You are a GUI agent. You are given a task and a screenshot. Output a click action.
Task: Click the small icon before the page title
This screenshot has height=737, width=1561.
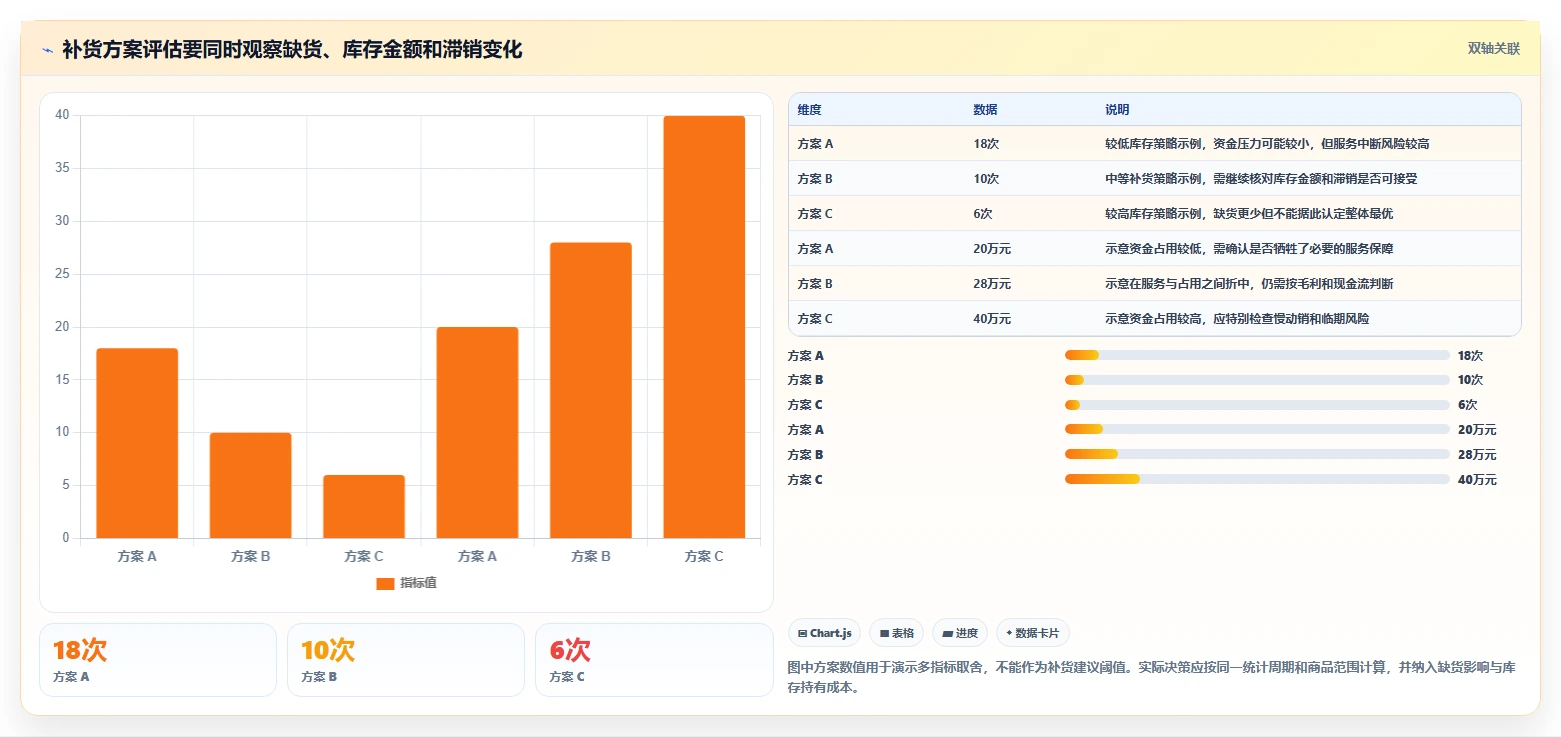coord(47,50)
